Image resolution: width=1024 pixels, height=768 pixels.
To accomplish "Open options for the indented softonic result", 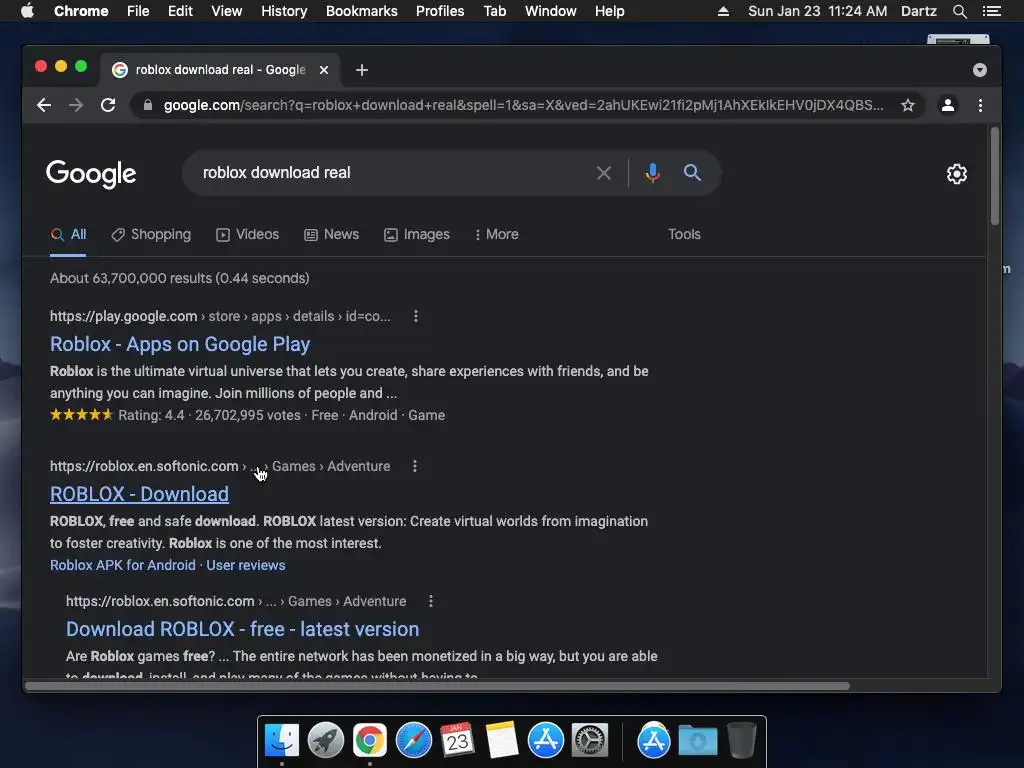I will 430,601.
